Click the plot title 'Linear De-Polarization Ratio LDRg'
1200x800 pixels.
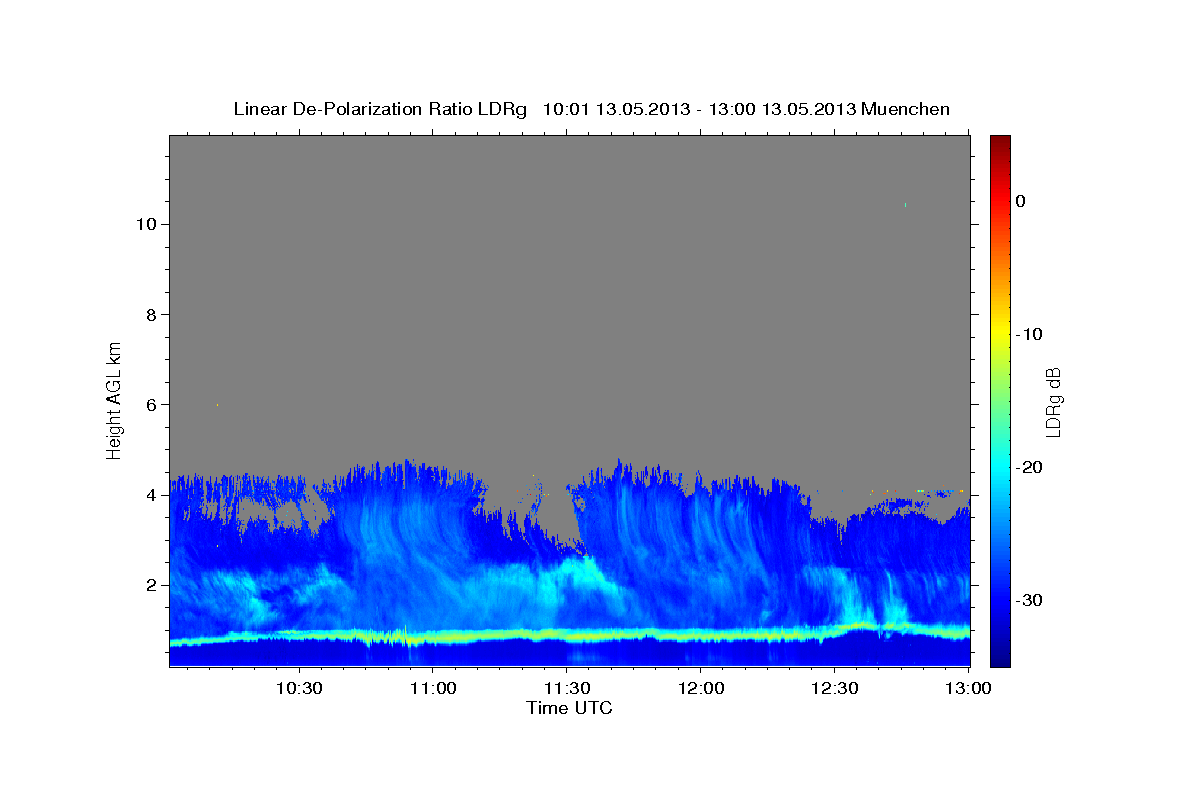380,109
